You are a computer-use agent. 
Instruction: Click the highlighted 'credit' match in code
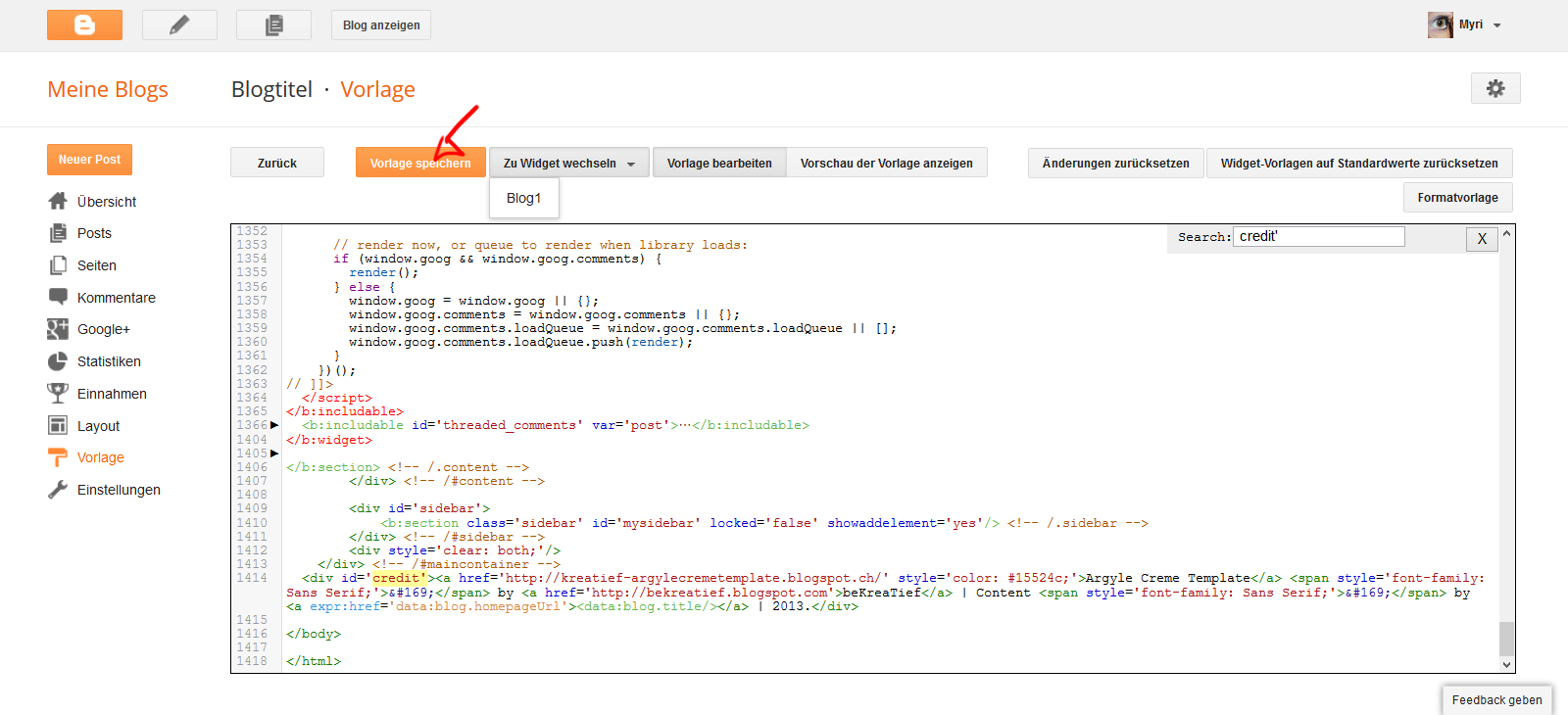[399, 578]
